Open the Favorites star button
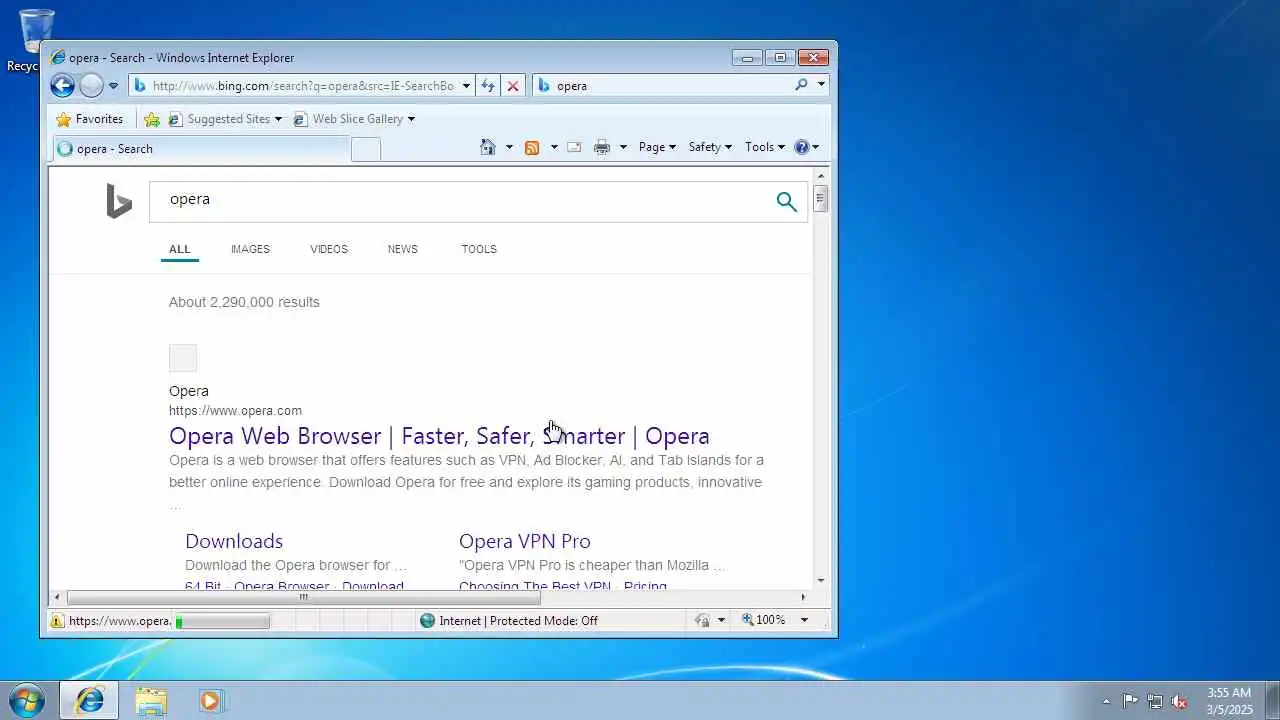Screen dimensions: 1280x720 [x=90, y=119]
